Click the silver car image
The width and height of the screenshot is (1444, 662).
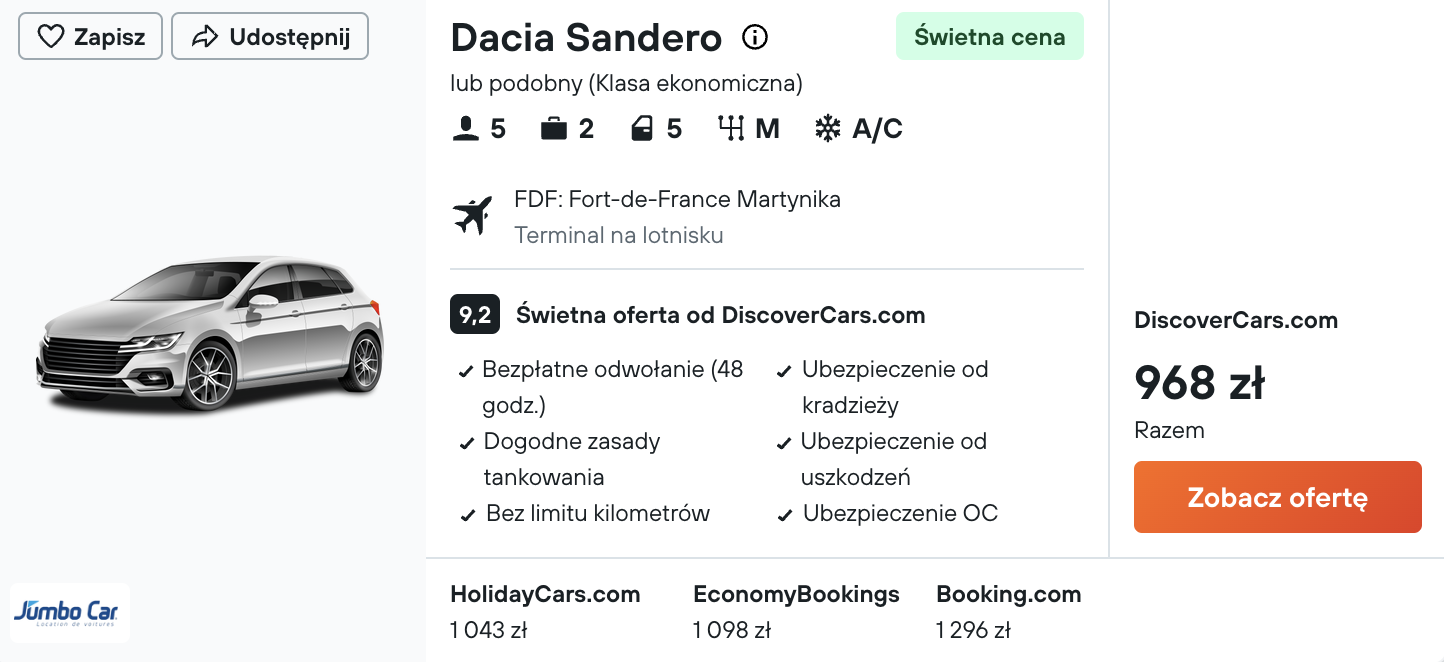point(210,335)
